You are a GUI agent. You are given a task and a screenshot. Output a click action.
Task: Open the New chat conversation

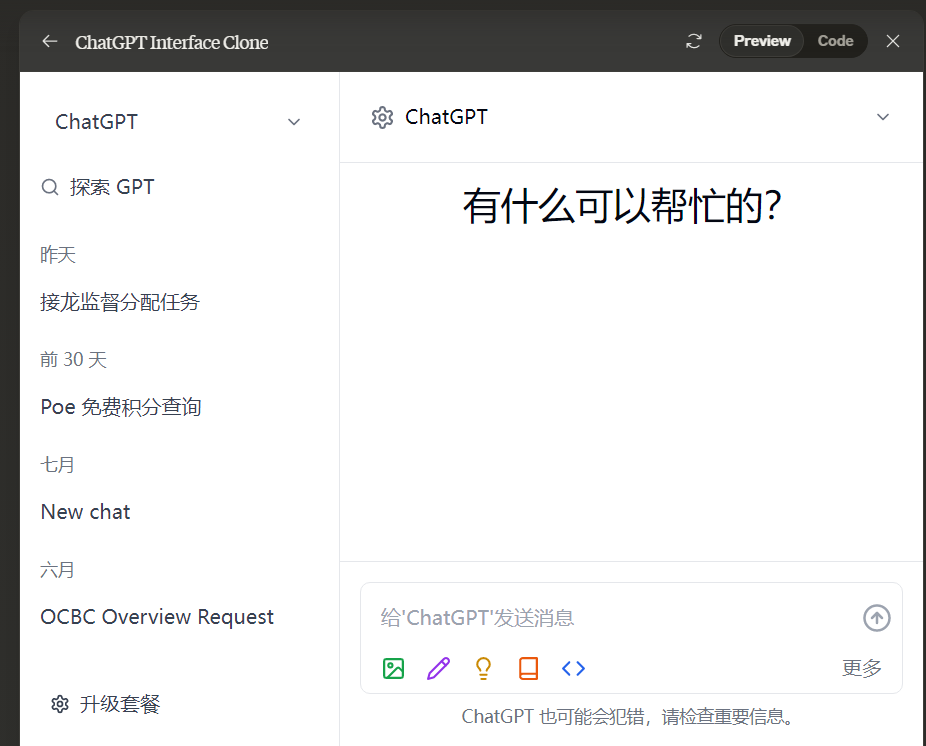(85, 512)
